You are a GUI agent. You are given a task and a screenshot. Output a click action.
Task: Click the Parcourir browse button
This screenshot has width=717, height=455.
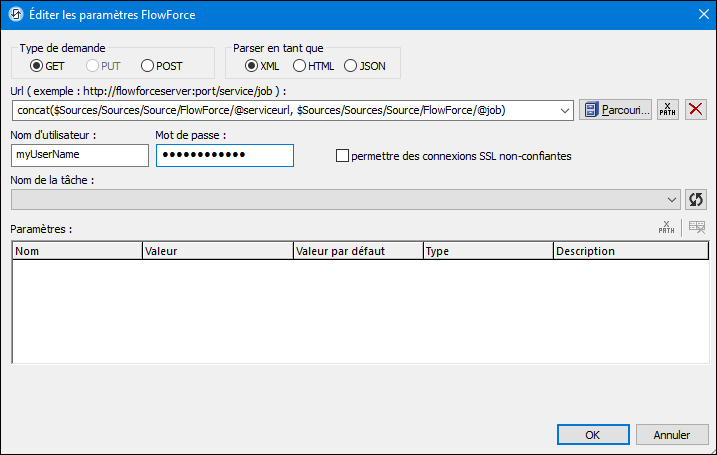615,109
